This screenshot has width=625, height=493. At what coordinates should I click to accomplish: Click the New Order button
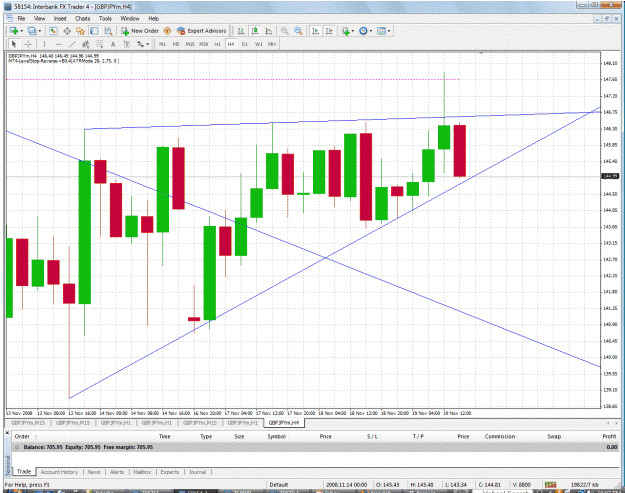[140, 31]
